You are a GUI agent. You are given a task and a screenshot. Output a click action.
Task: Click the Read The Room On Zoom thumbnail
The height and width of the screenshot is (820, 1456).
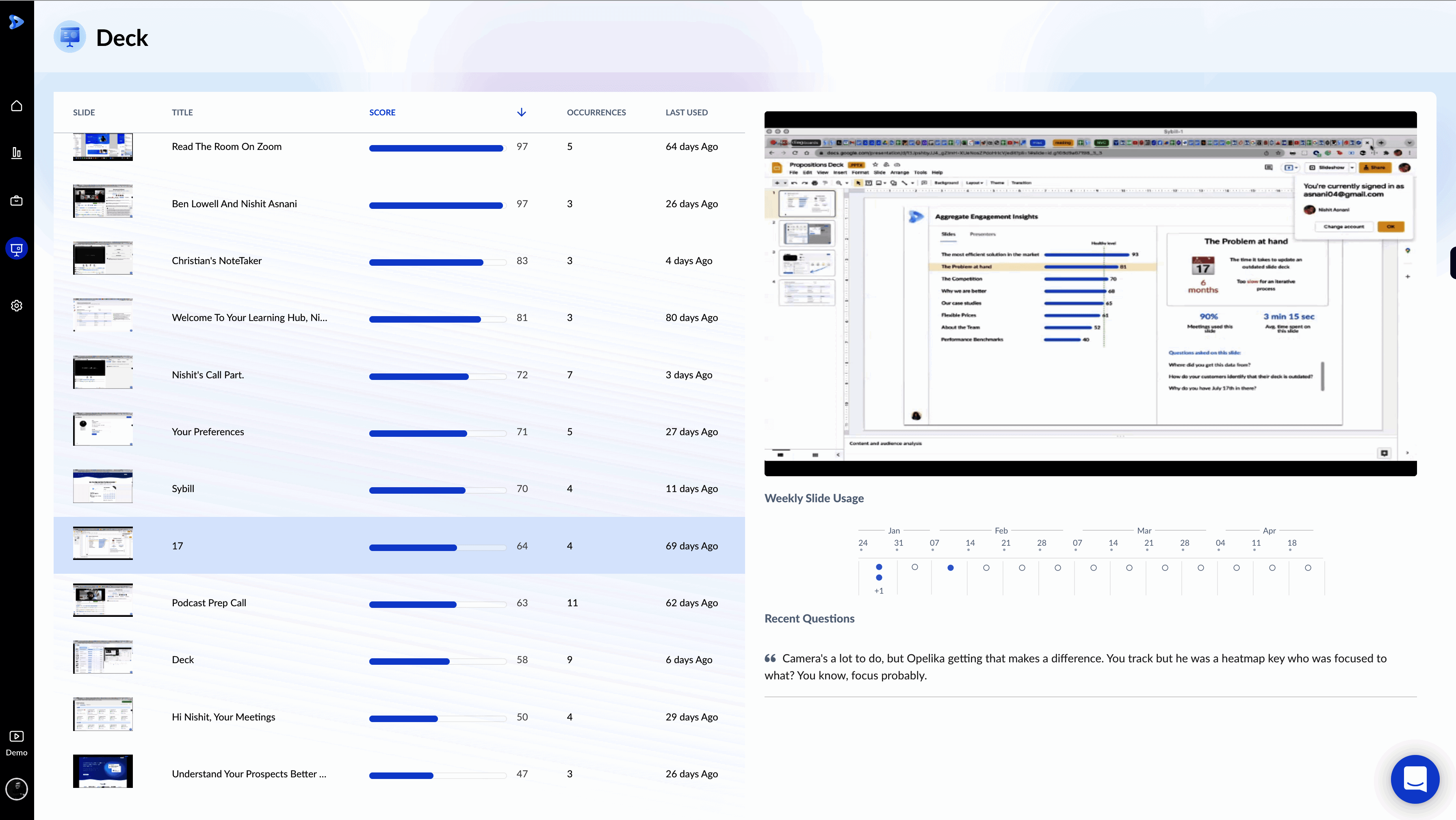point(102,147)
